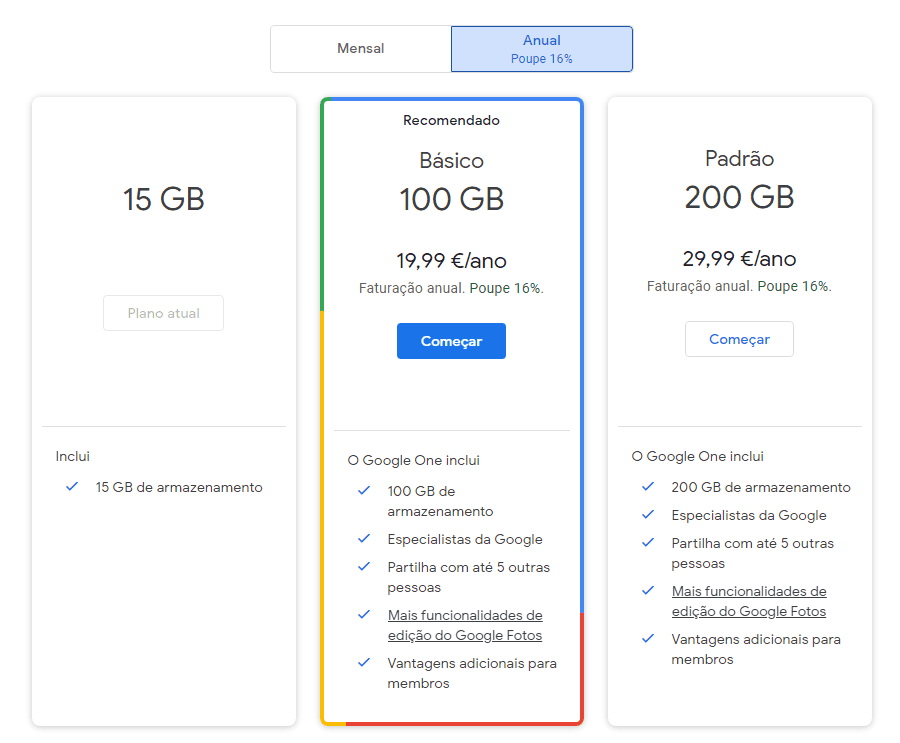Viewport: 900px width, 743px height.
Task: Click the checkmark beside 100 GB de armazenamento
Action: click(364, 491)
